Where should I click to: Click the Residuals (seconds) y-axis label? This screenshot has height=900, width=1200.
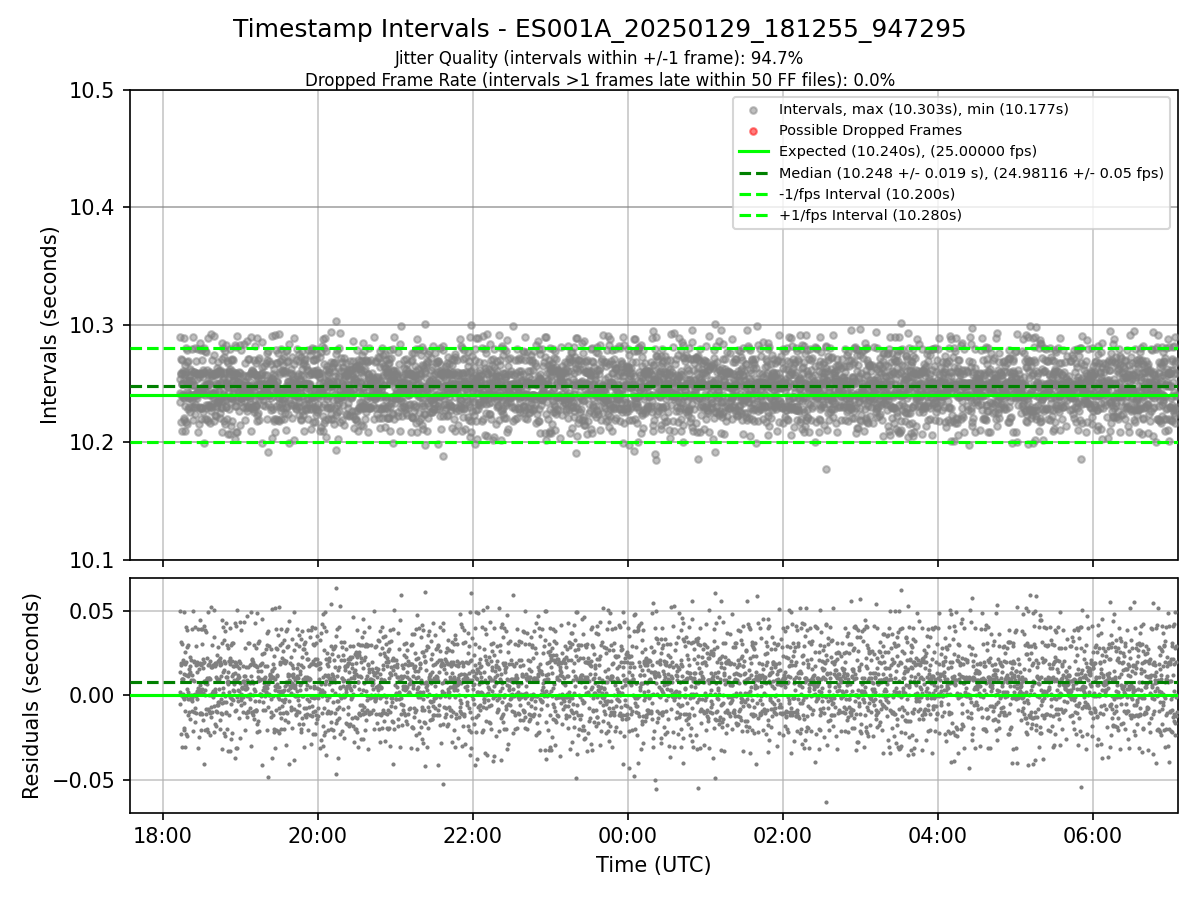click(31, 696)
